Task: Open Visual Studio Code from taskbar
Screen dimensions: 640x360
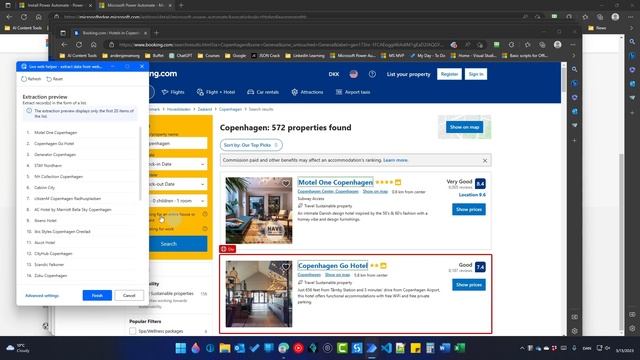Action: coord(386,348)
